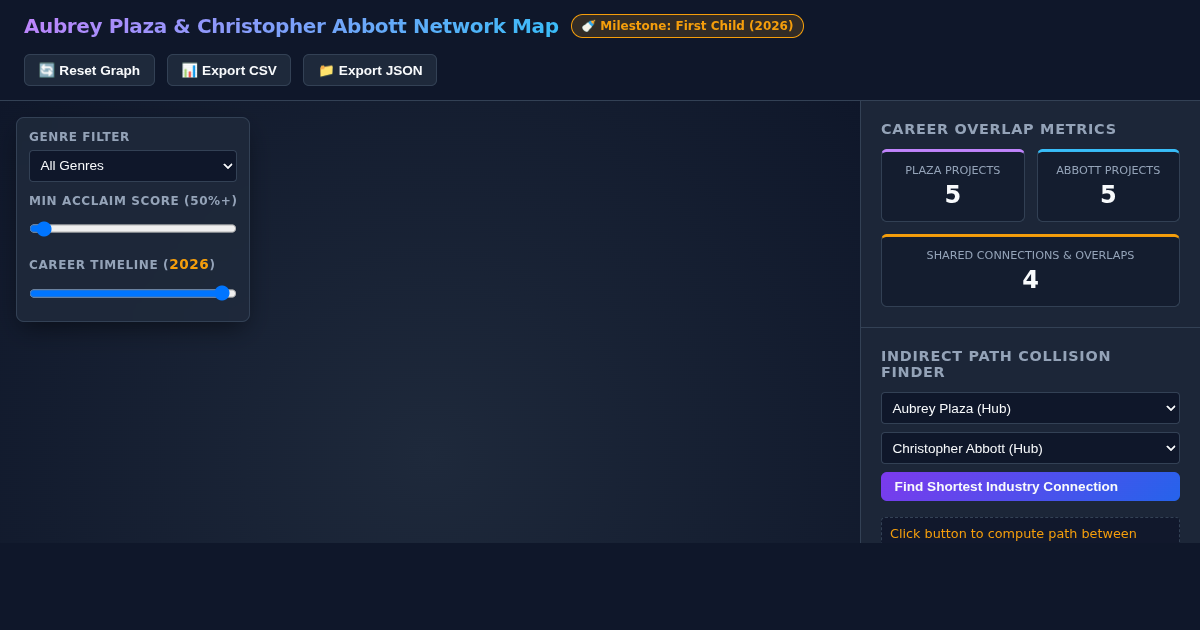The image size is (1200, 630).
Task: Find Shortest Industry Connection
Action: click(x=1030, y=487)
